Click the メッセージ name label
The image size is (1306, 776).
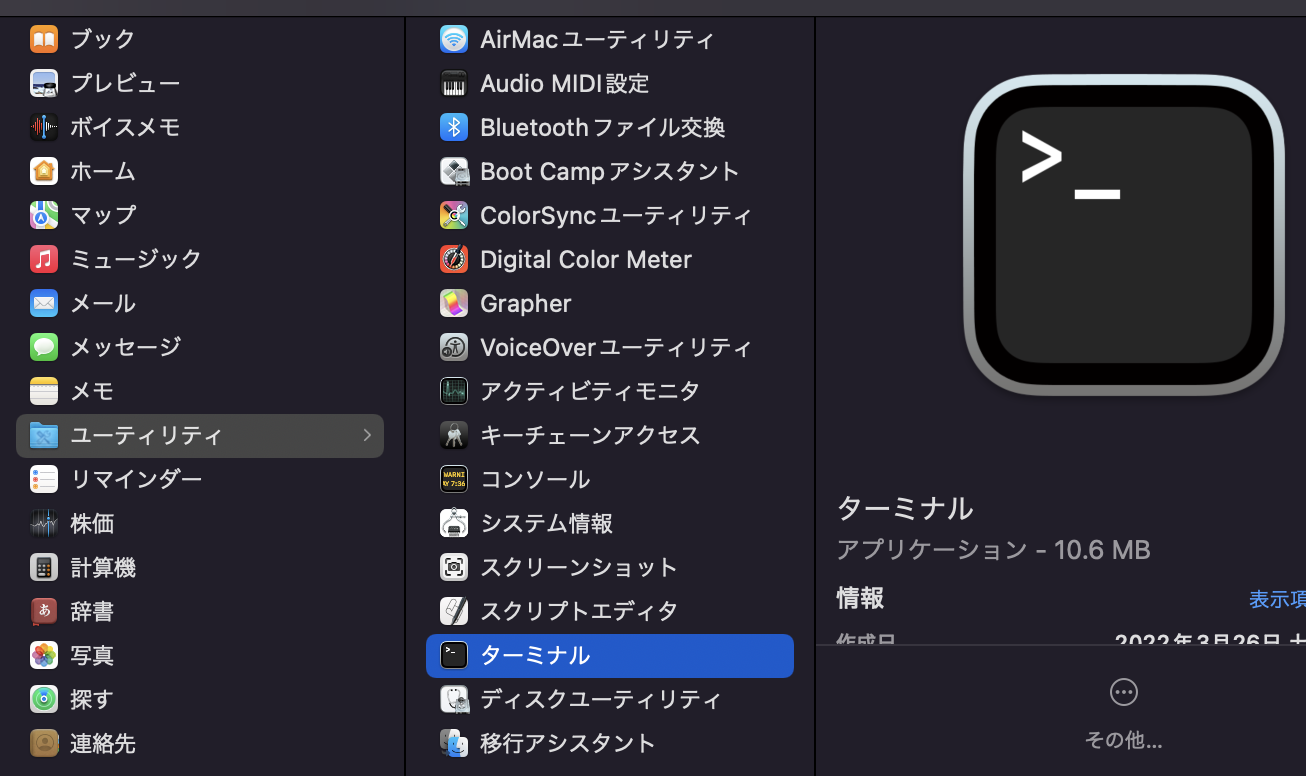pos(125,348)
